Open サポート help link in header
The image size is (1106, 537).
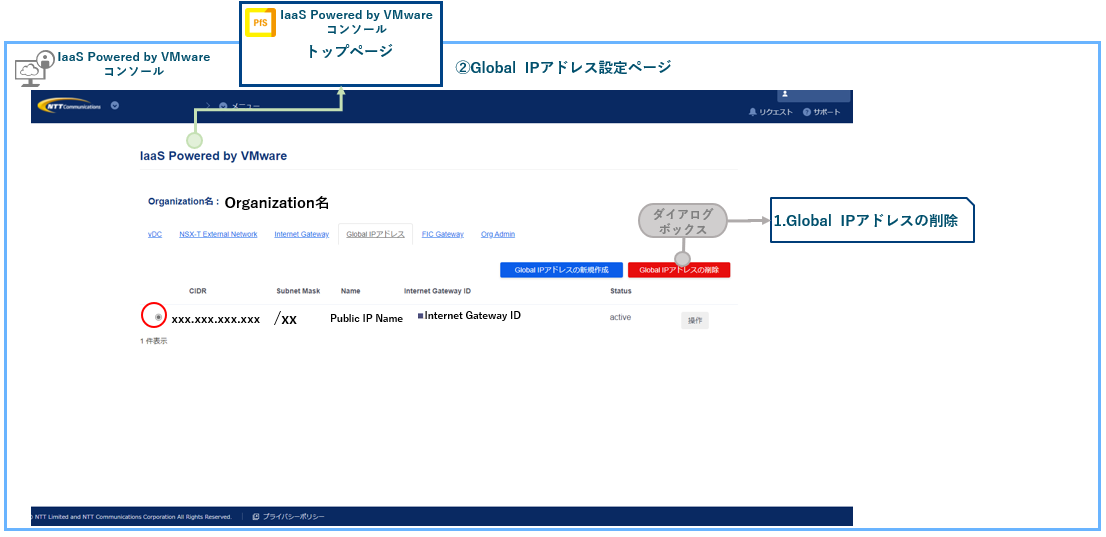(822, 113)
